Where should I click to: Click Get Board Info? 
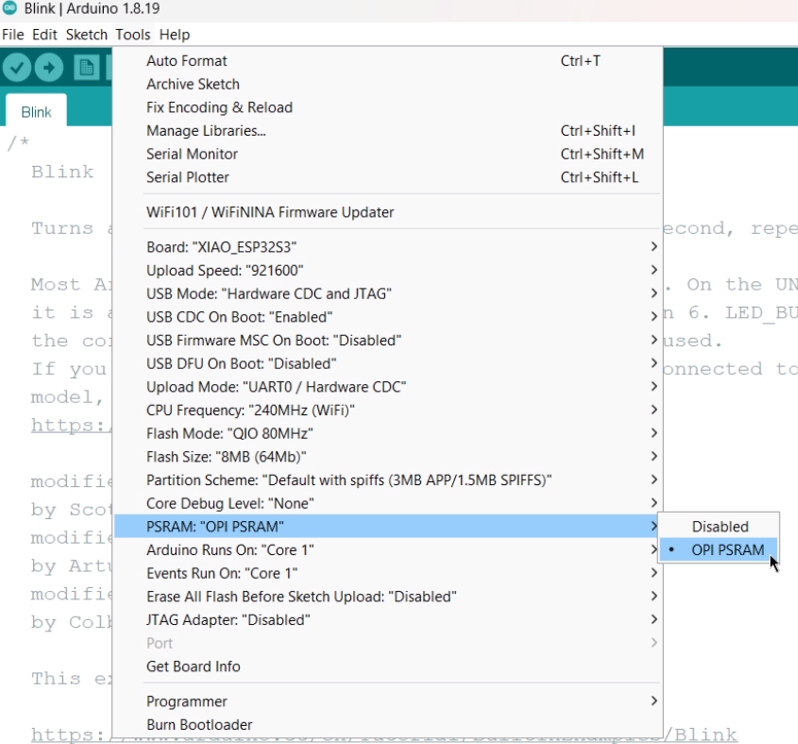coord(193,666)
